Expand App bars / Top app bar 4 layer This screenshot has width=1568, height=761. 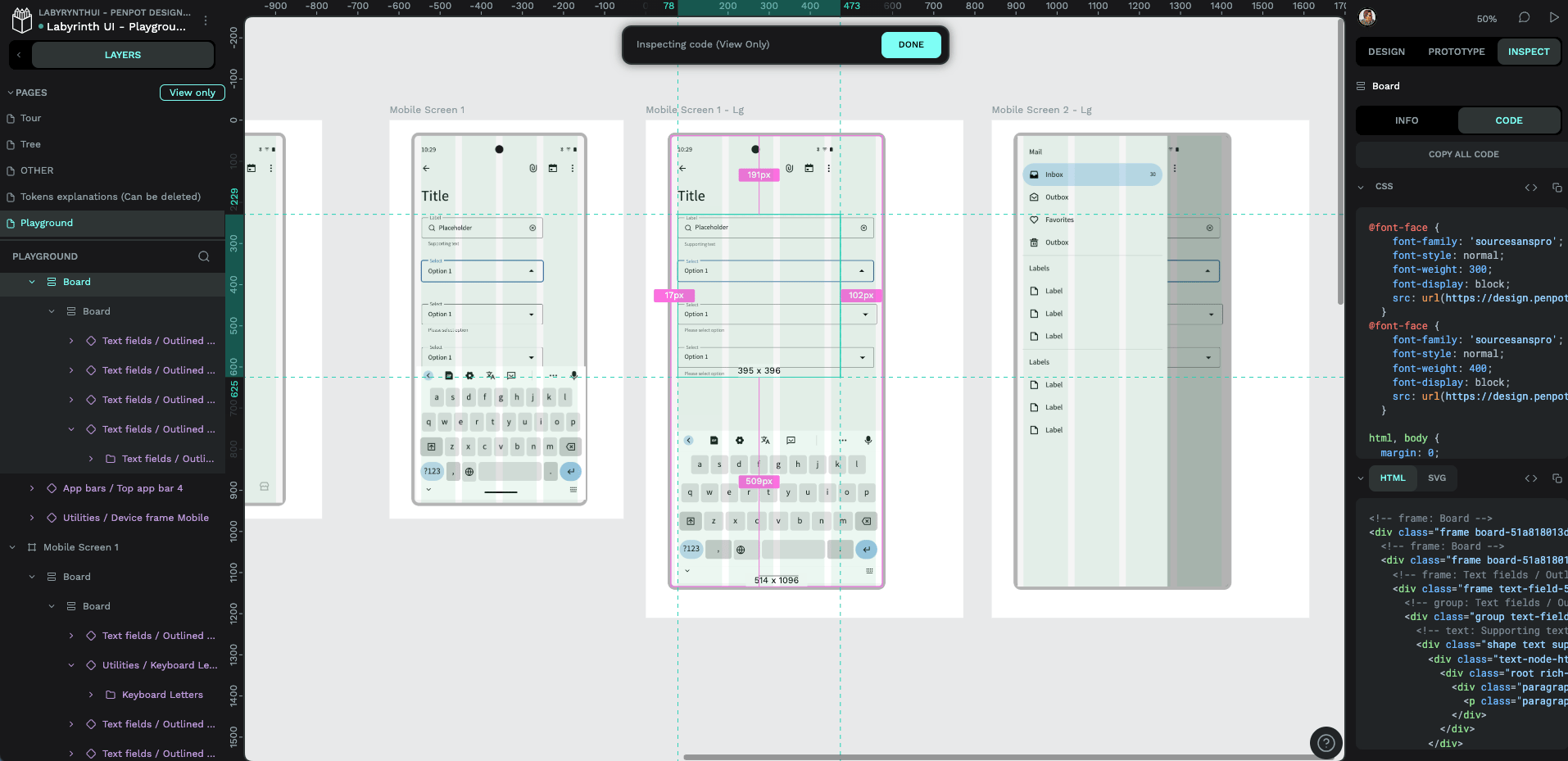(32, 488)
